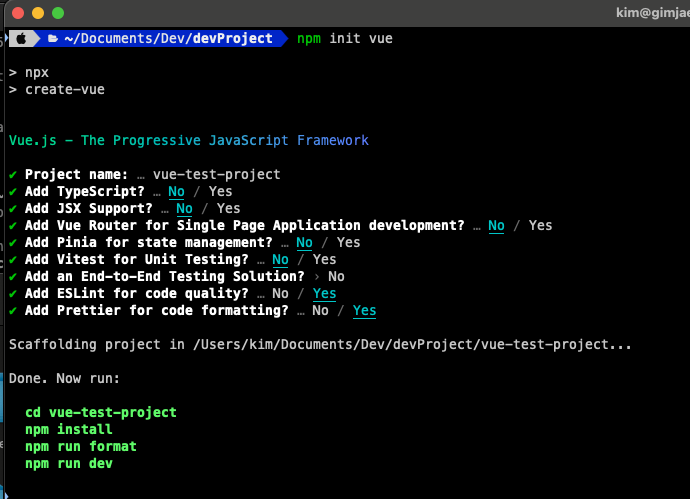The width and height of the screenshot is (690, 499).
Task: Click the 'Add an End-to-End Testing Solution?' question
Action: (165, 277)
